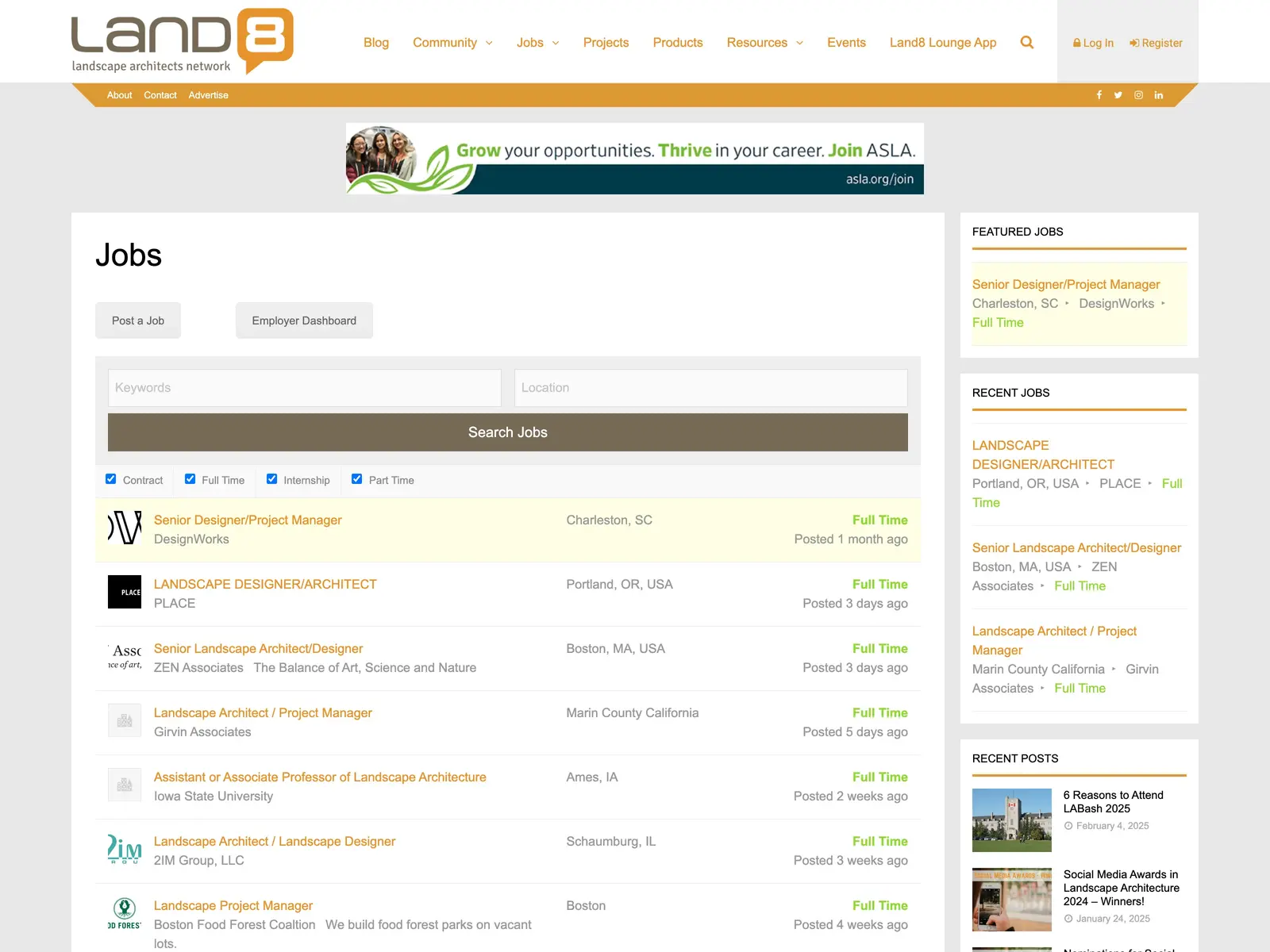Image resolution: width=1270 pixels, height=952 pixels.
Task: Expand the Community dropdown menu
Action: [x=452, y=43]
